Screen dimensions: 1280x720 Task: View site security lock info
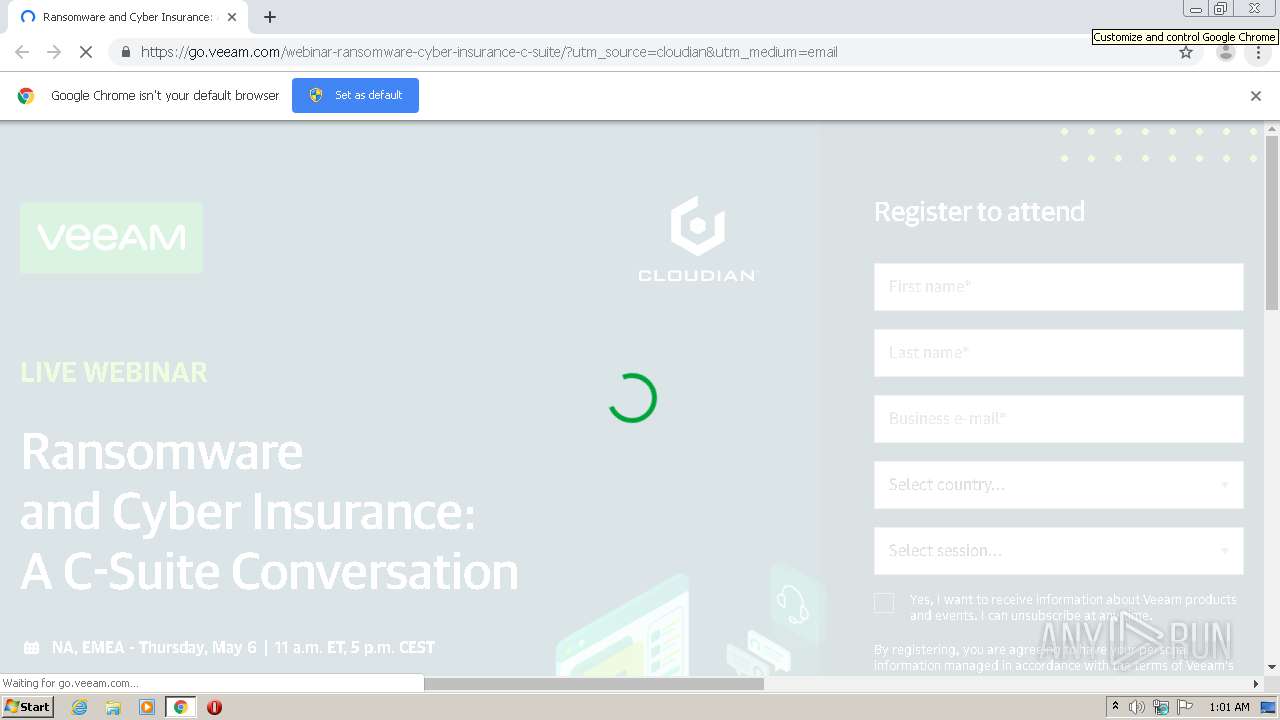pos(125,52)
